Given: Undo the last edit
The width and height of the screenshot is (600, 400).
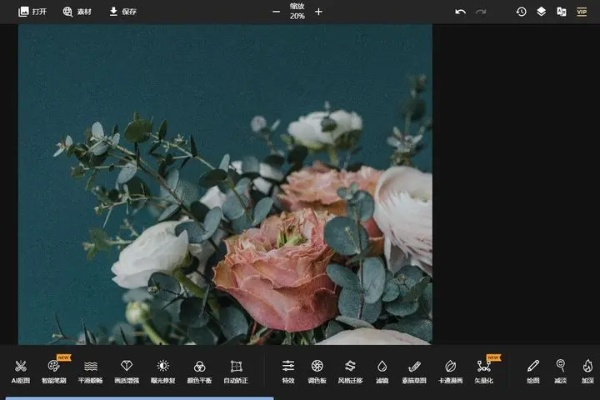Looking at the screenshot, I should point(460,12).
